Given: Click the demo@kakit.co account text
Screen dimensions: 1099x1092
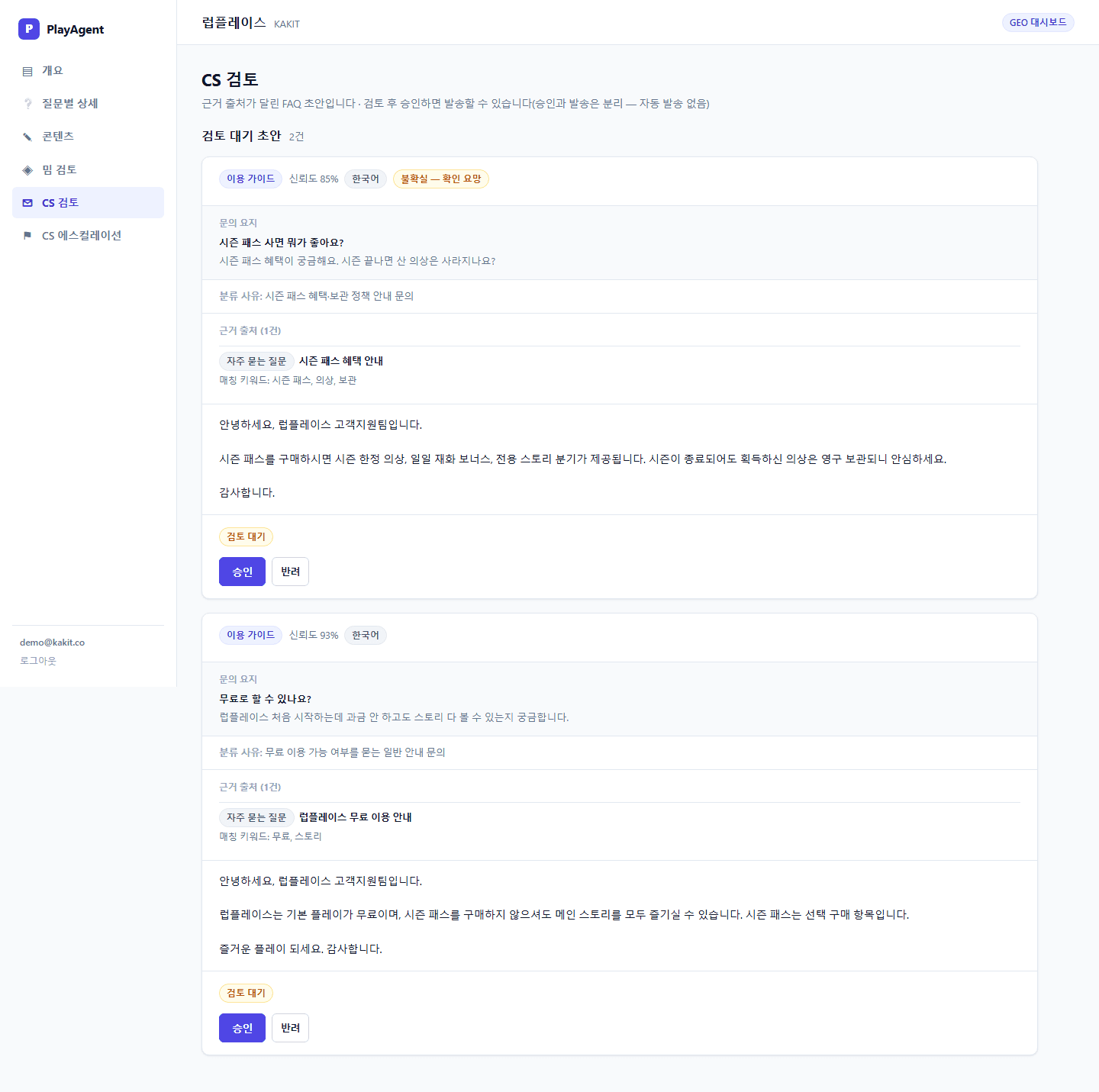Looking at the screenshot, I should 52,643.
